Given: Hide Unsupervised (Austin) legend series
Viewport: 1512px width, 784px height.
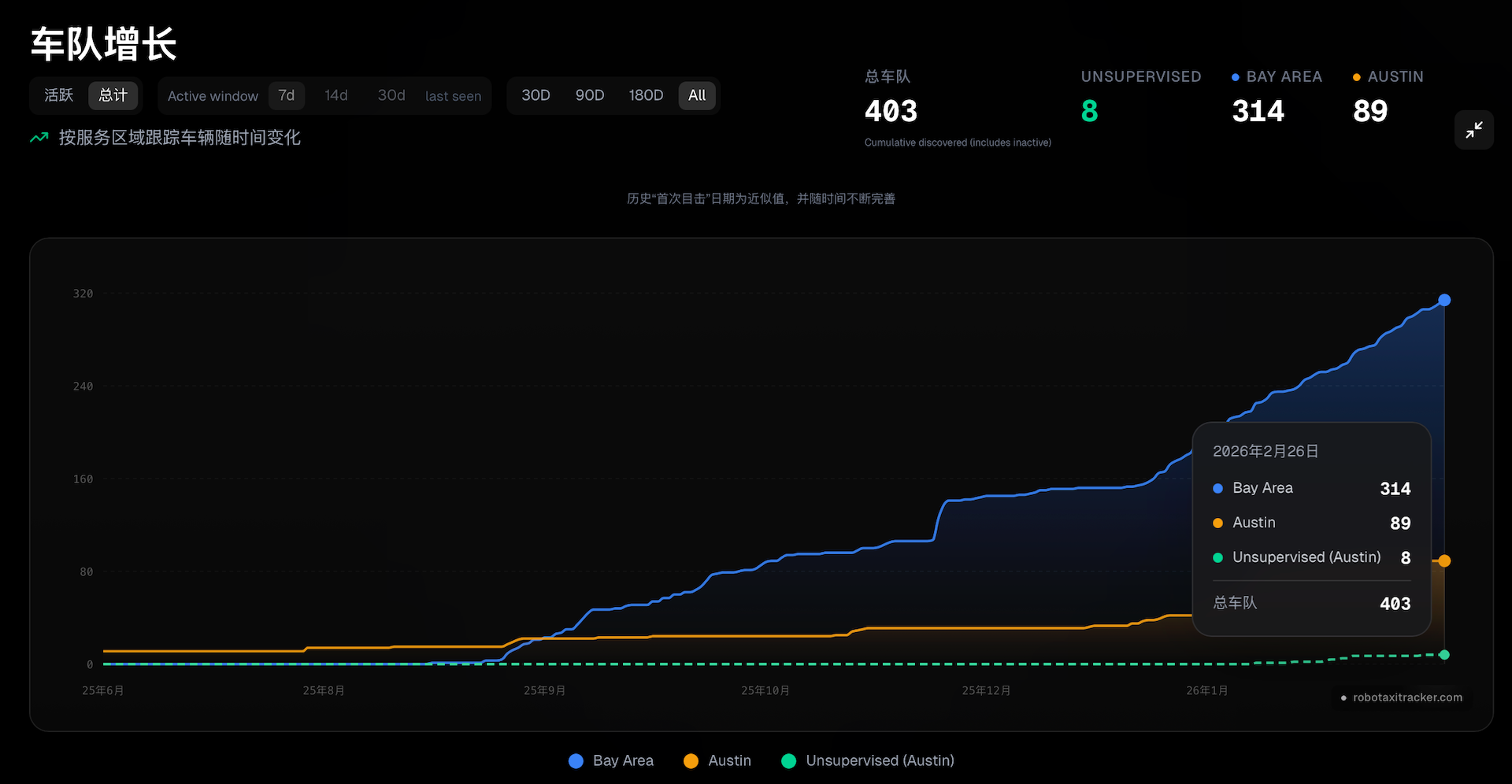Looking at the screenshot, I should tap(867, 760).
